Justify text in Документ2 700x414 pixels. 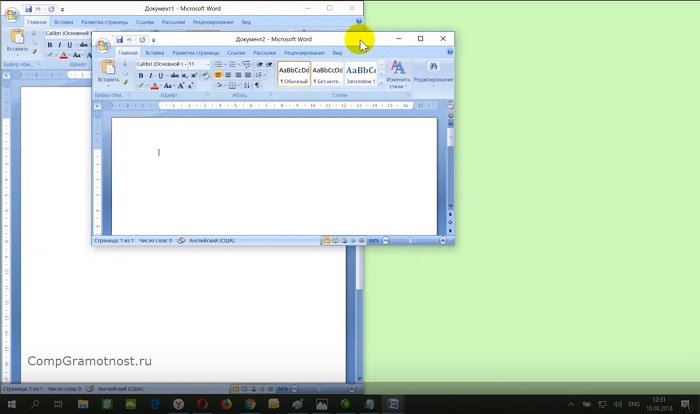(x=248, y=75)
